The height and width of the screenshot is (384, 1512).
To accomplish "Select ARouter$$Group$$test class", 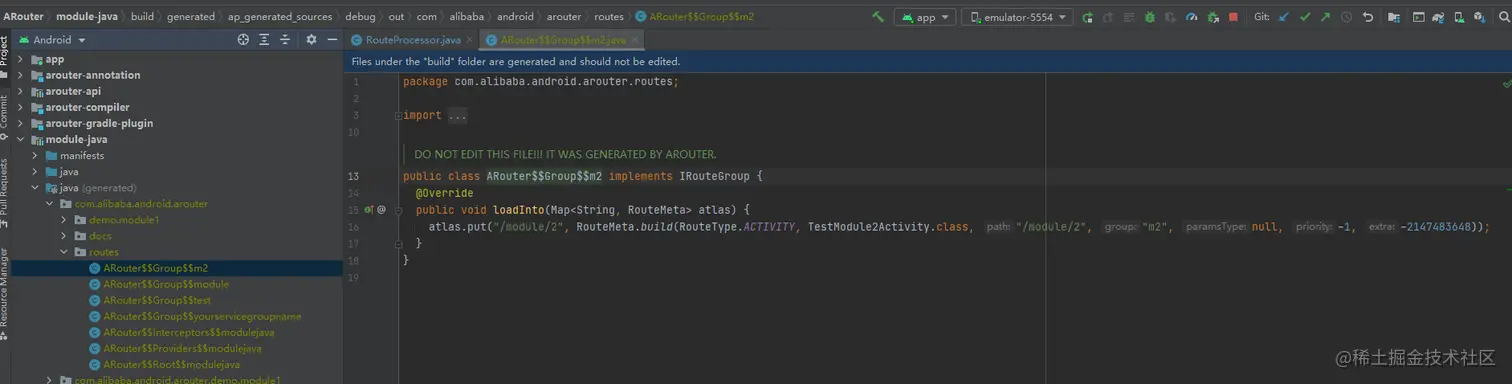I will click(149, 300).
